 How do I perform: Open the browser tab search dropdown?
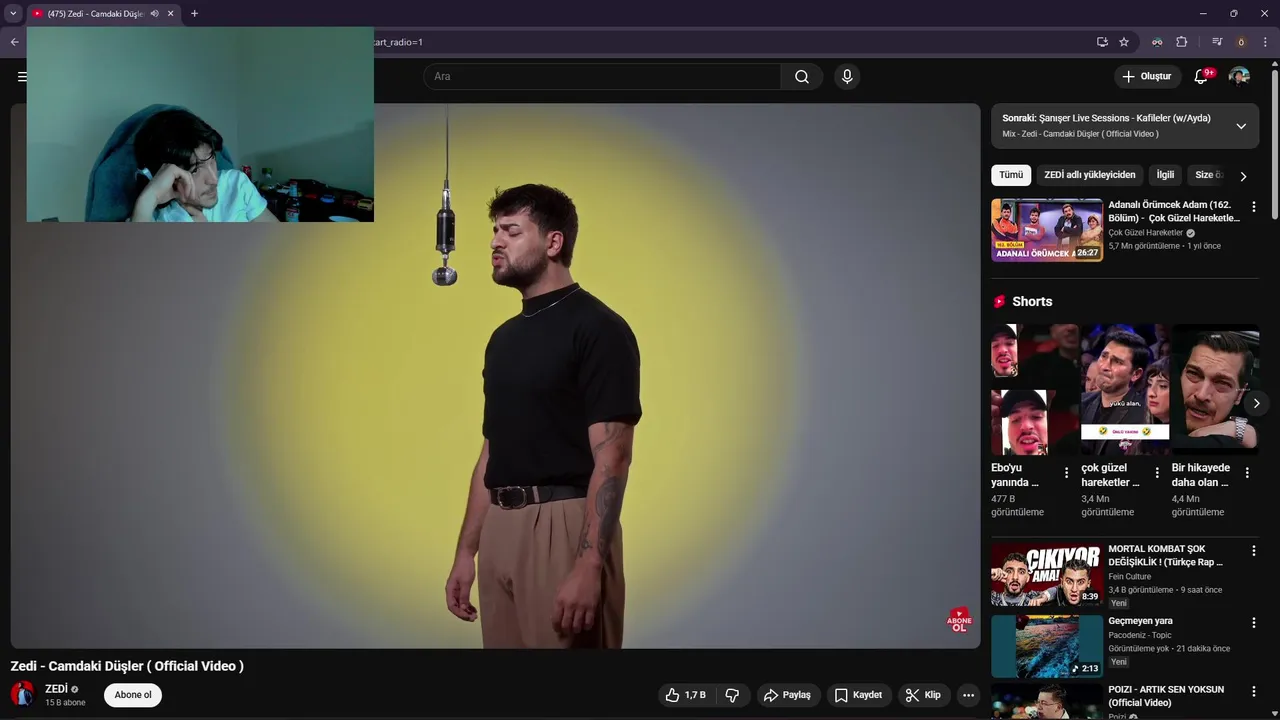(x=13, y=14)
